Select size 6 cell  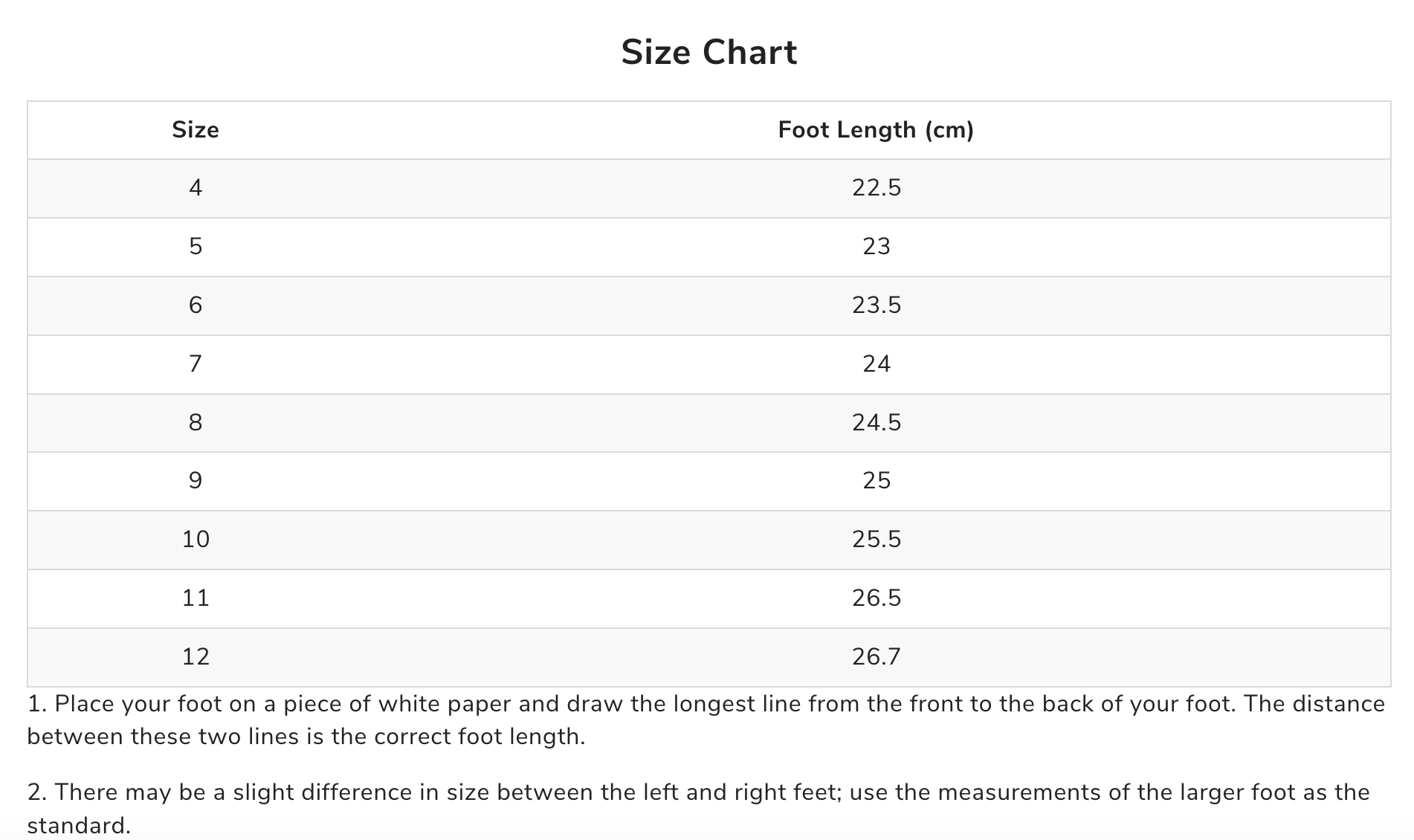[196, 306]
